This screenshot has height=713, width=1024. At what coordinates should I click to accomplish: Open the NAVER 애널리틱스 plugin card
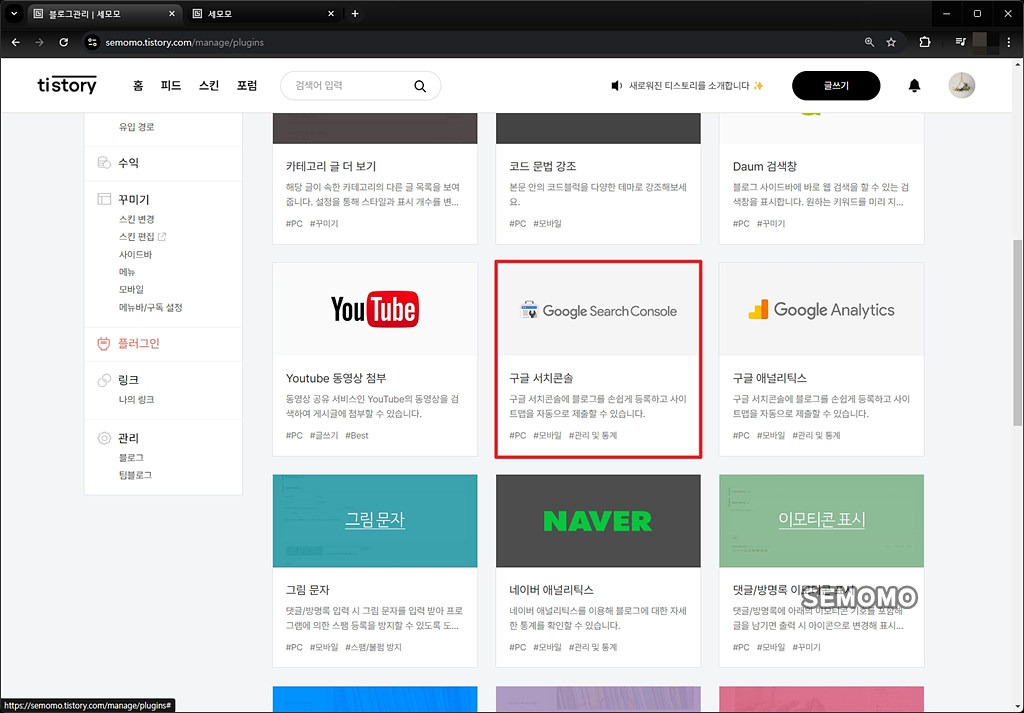click(598, 571)
